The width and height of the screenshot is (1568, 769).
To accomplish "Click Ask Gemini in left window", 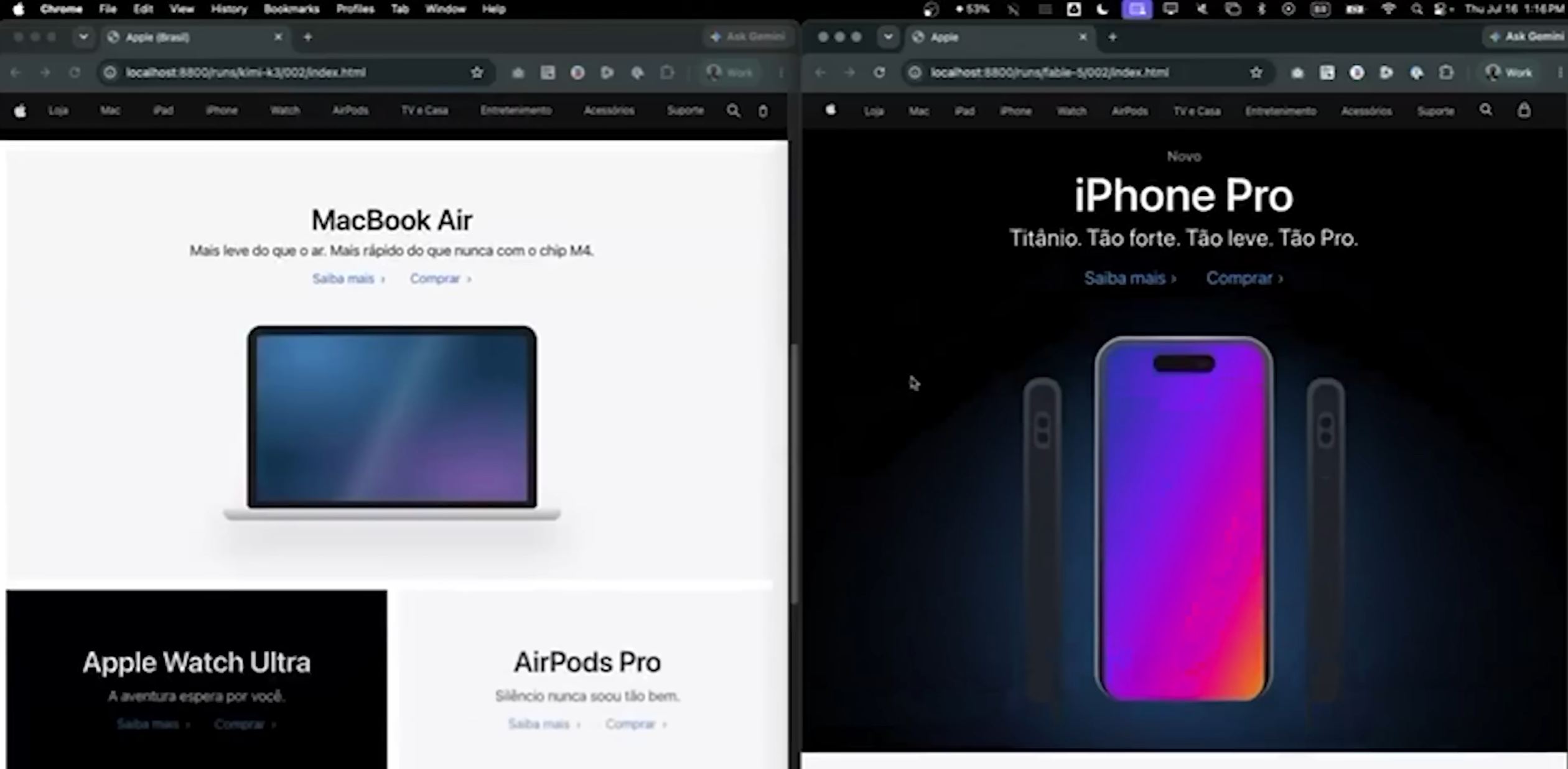I will [748, 37].
